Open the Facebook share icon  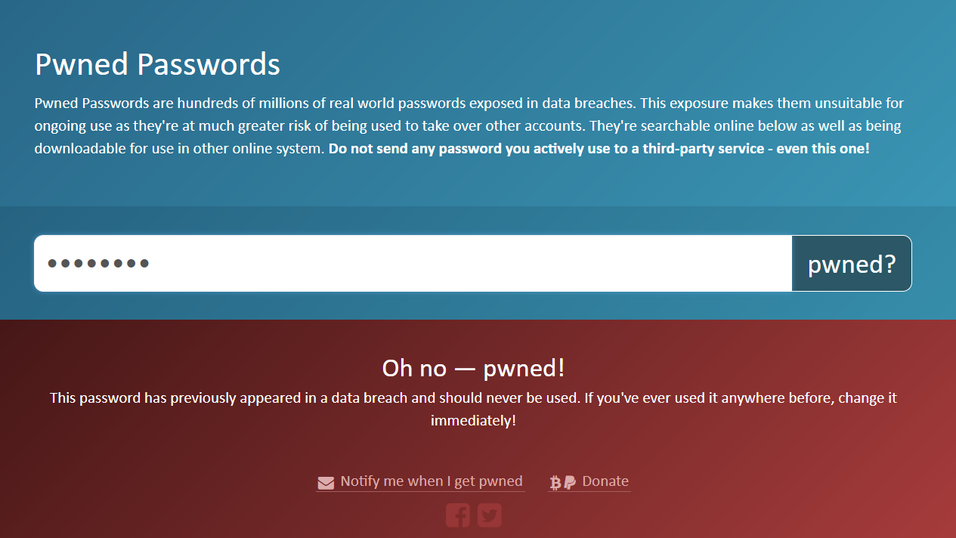[x=458, y=515]
